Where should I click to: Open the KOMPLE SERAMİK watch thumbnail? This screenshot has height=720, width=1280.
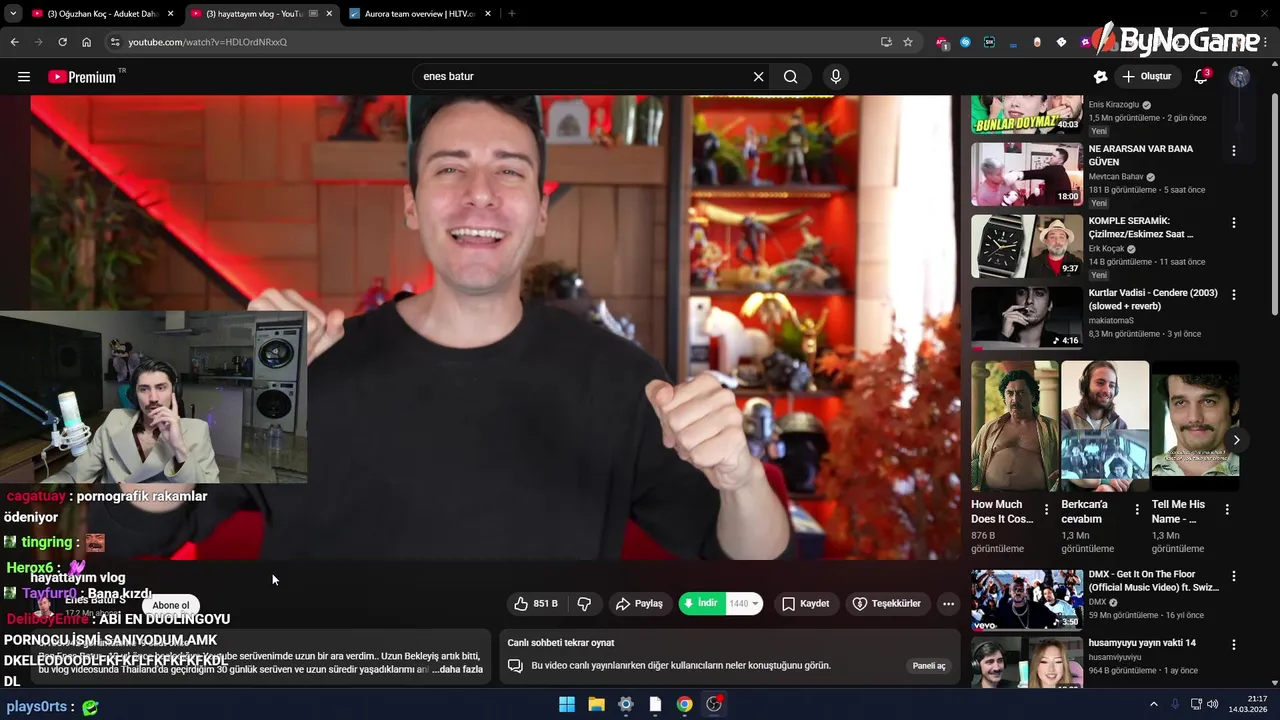tap(1027, 246)
